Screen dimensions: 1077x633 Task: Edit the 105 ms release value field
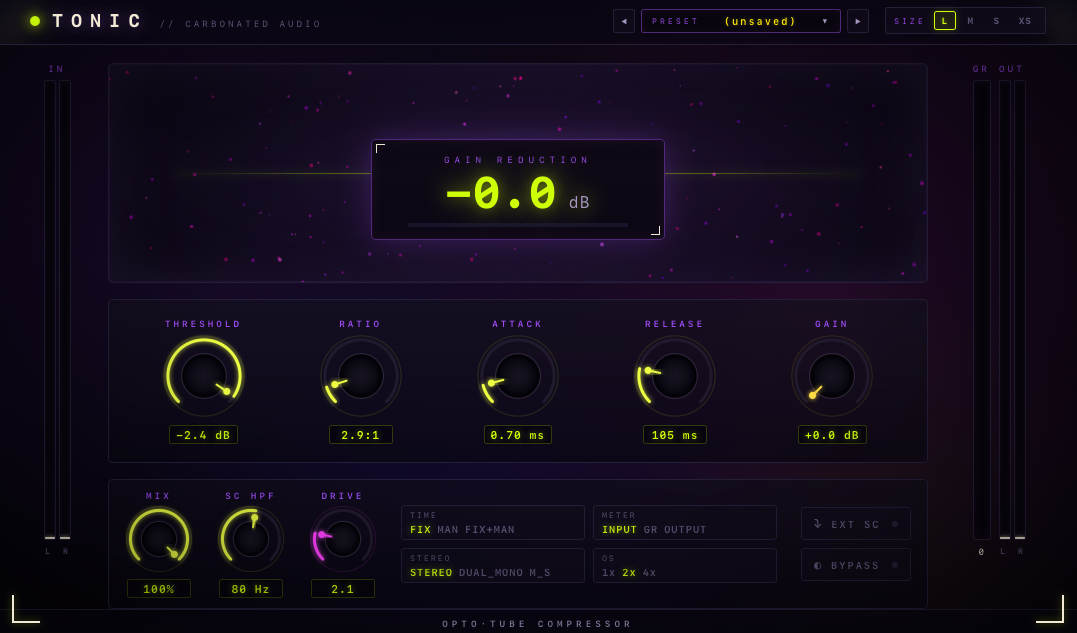click(674, 435)
